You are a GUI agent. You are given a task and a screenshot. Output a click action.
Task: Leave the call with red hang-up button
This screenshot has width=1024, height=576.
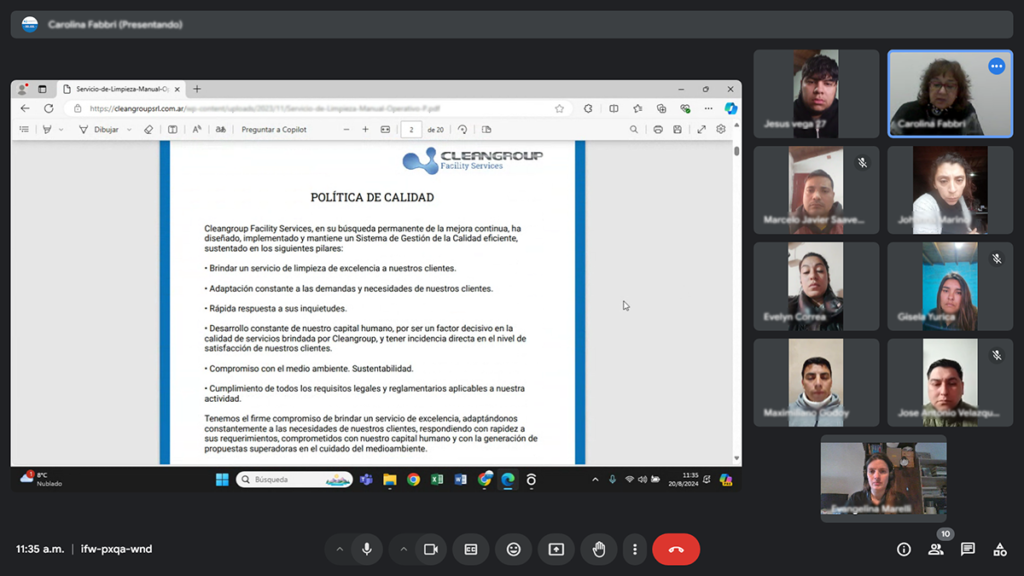coord(676,549)
